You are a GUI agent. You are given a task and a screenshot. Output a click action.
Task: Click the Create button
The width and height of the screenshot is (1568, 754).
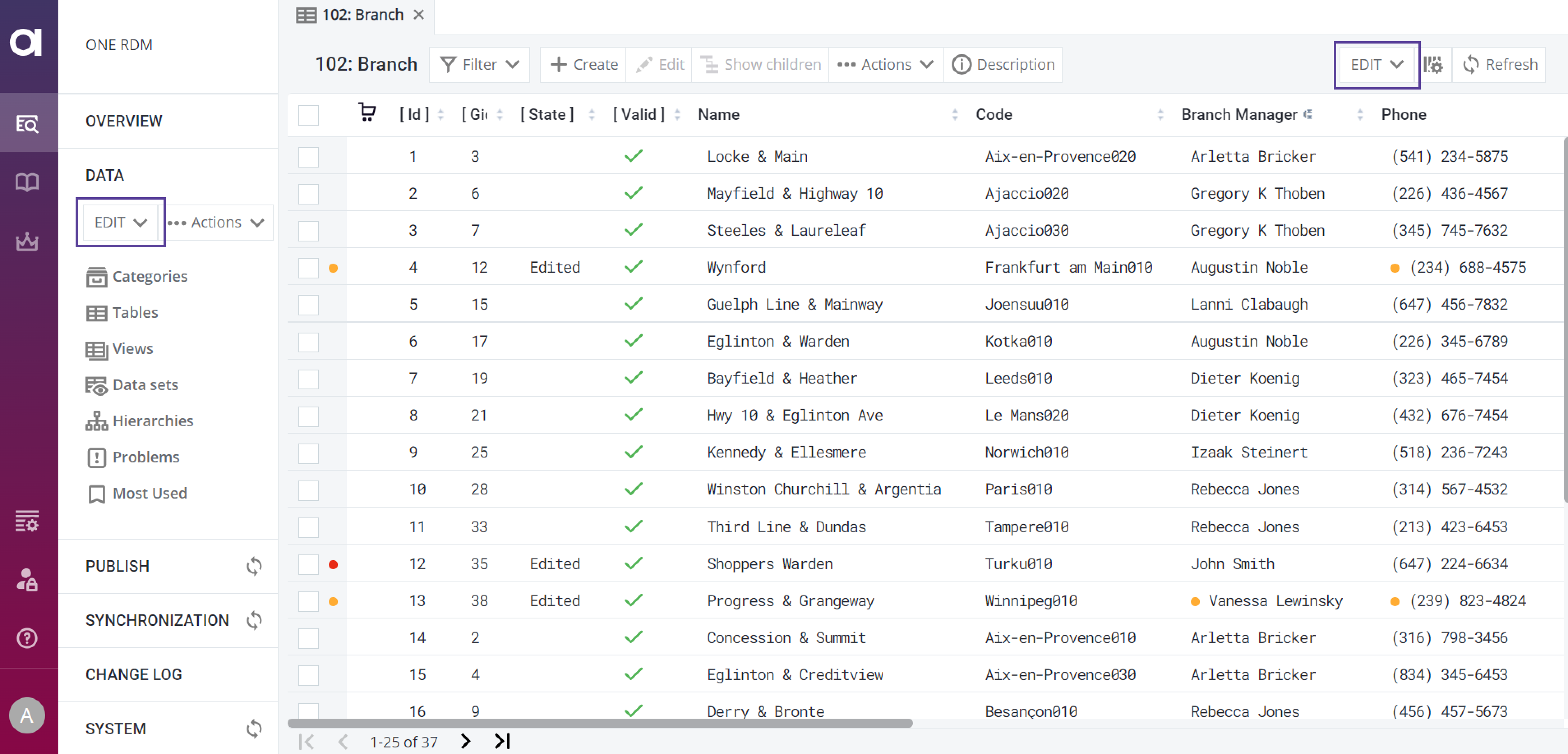(584, 64)
